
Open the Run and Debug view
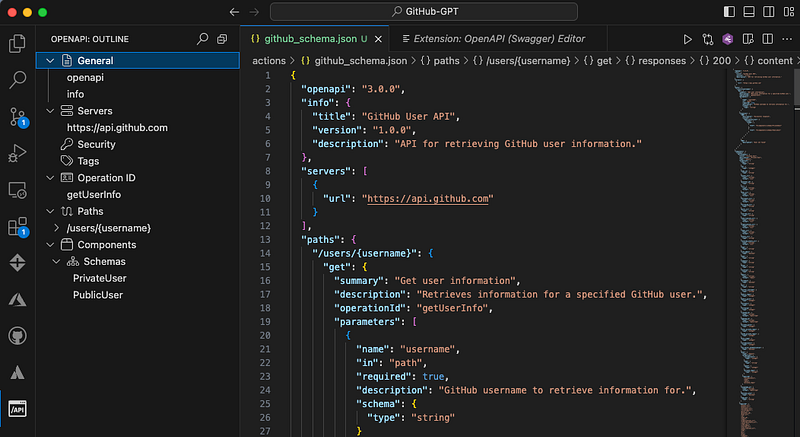17,153
